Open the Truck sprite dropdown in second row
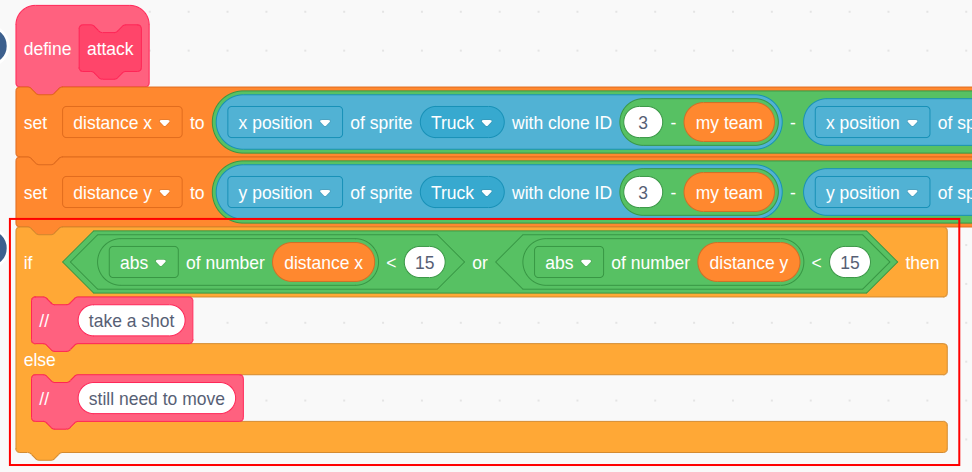 click(x=462, y=193)
